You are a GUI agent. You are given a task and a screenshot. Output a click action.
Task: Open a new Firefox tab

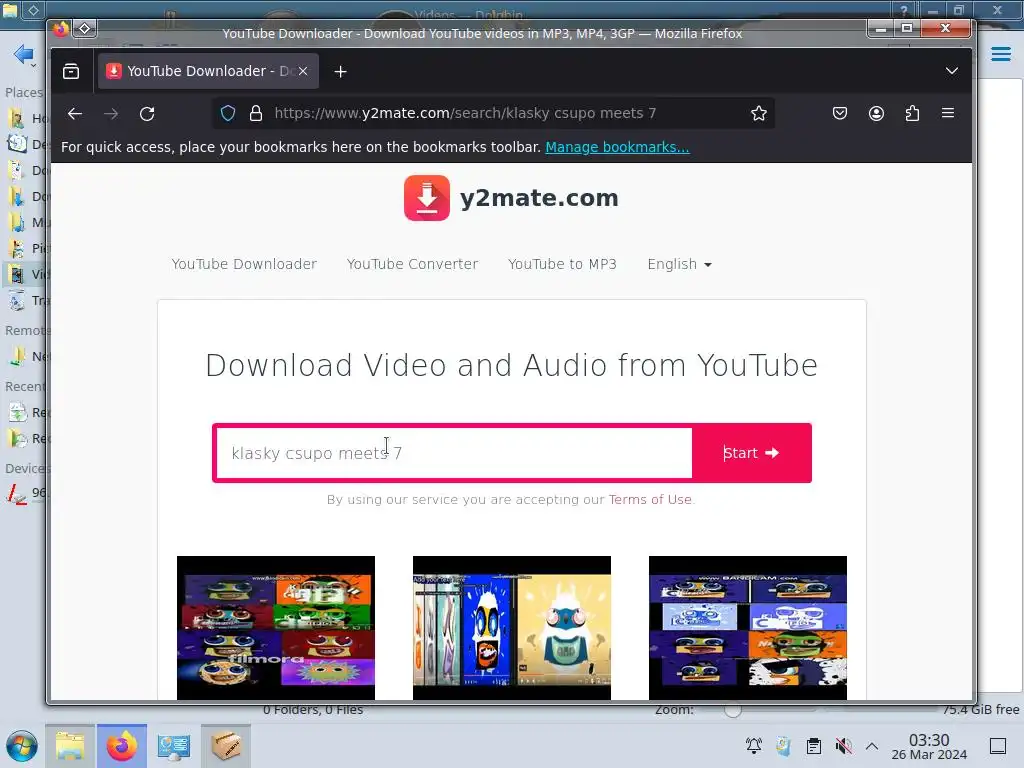(x=340, y=71)
